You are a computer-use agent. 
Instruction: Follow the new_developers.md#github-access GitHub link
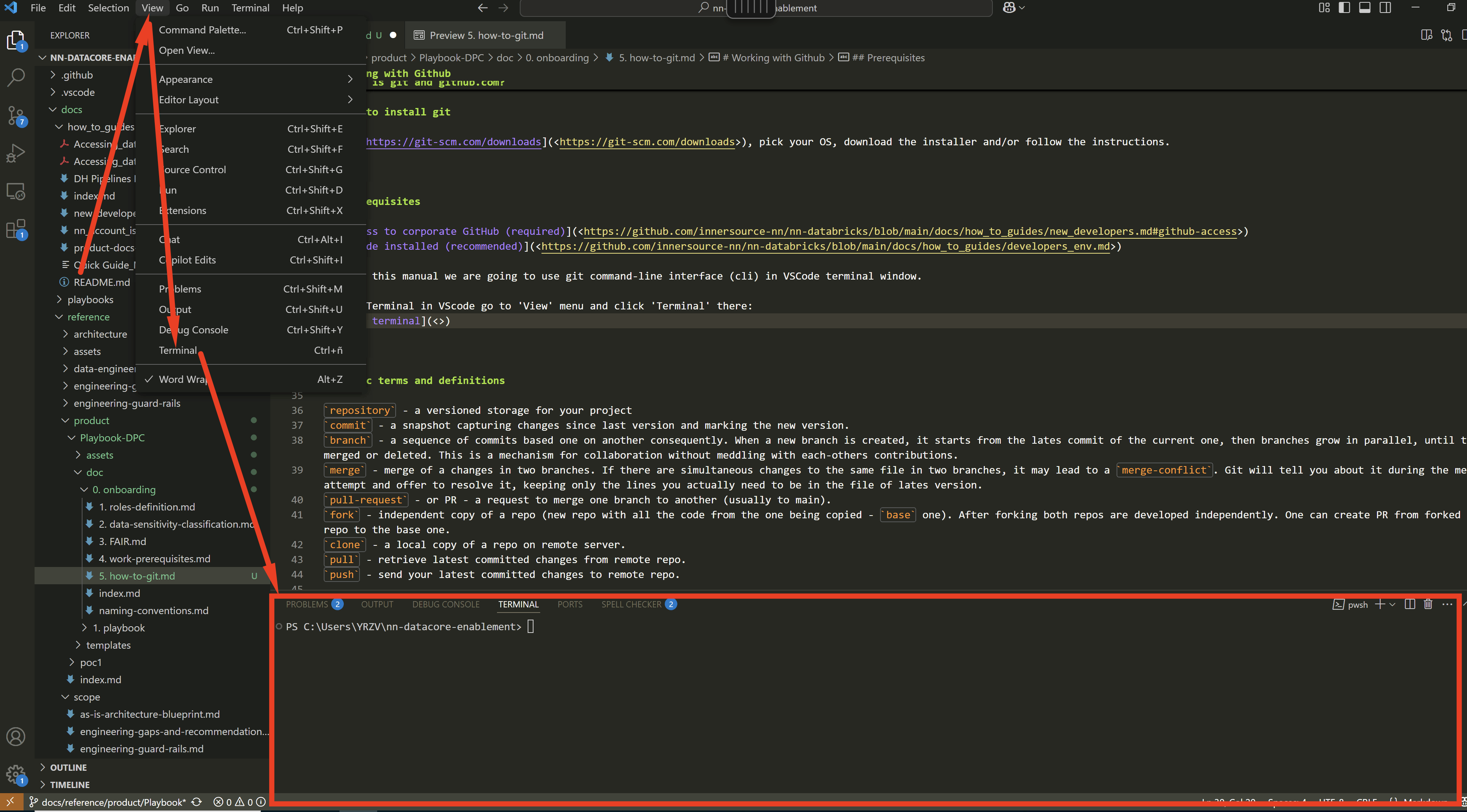[x=910, y=231]
